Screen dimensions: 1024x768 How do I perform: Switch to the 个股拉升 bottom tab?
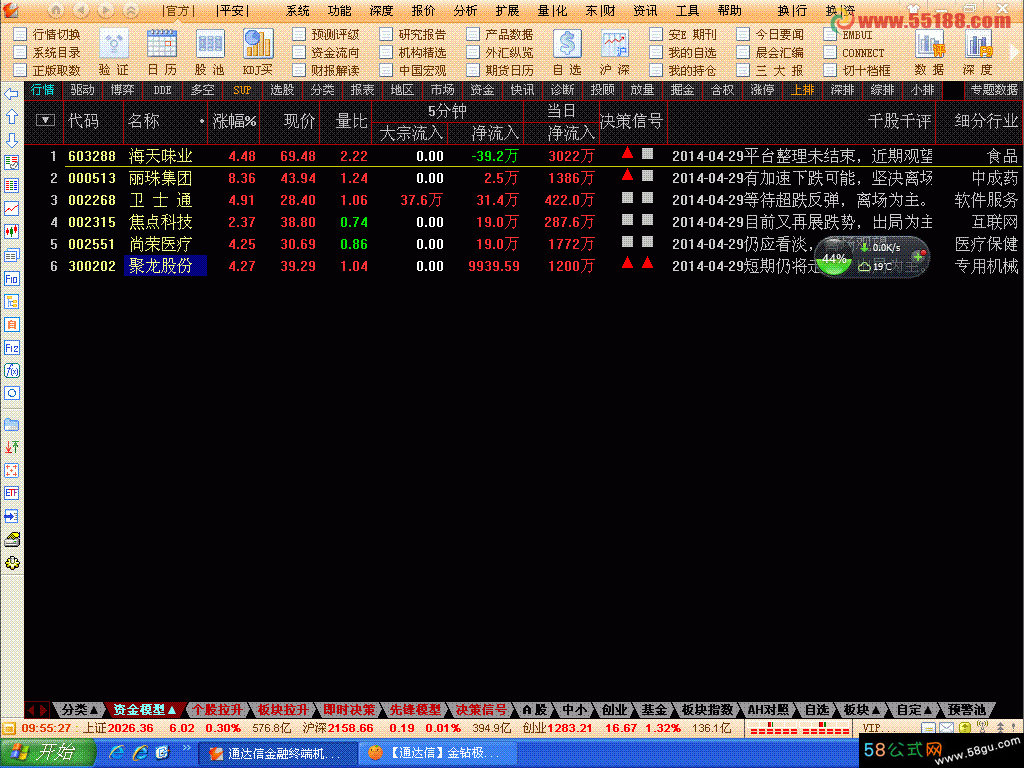(216, 710)
